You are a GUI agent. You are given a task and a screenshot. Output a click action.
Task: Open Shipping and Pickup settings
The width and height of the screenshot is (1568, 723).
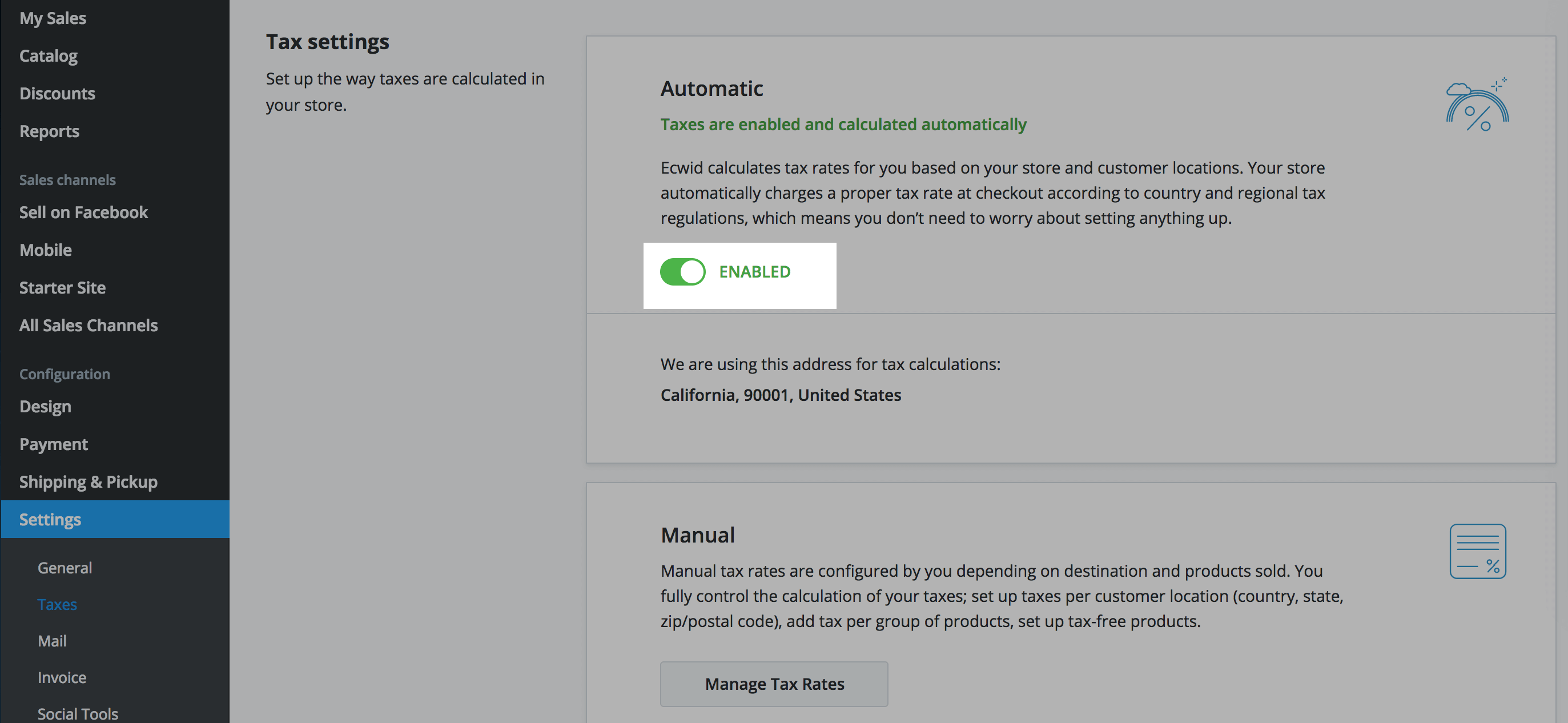click(88, 481)
